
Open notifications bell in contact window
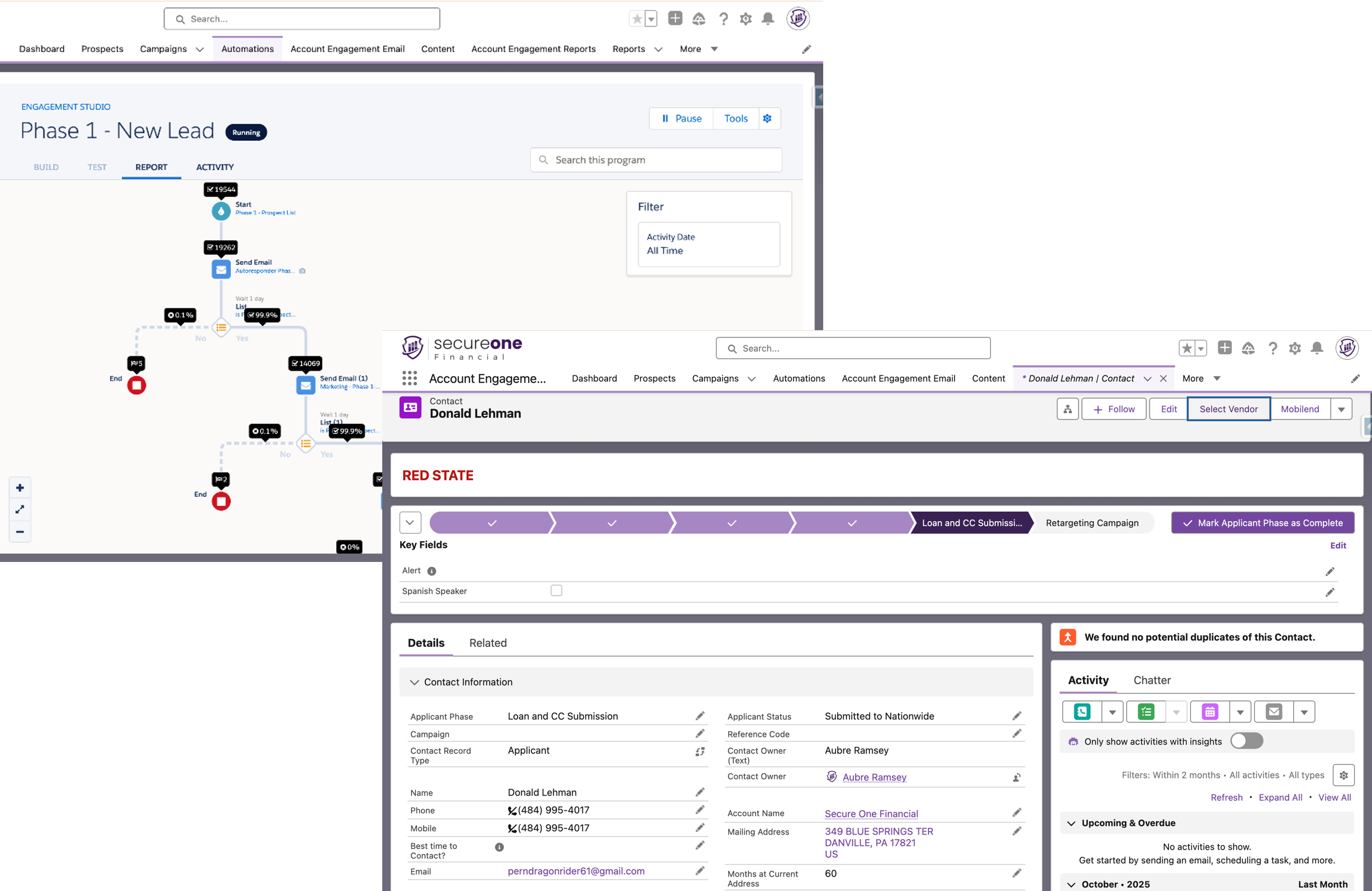click(x=1317, y=348)
